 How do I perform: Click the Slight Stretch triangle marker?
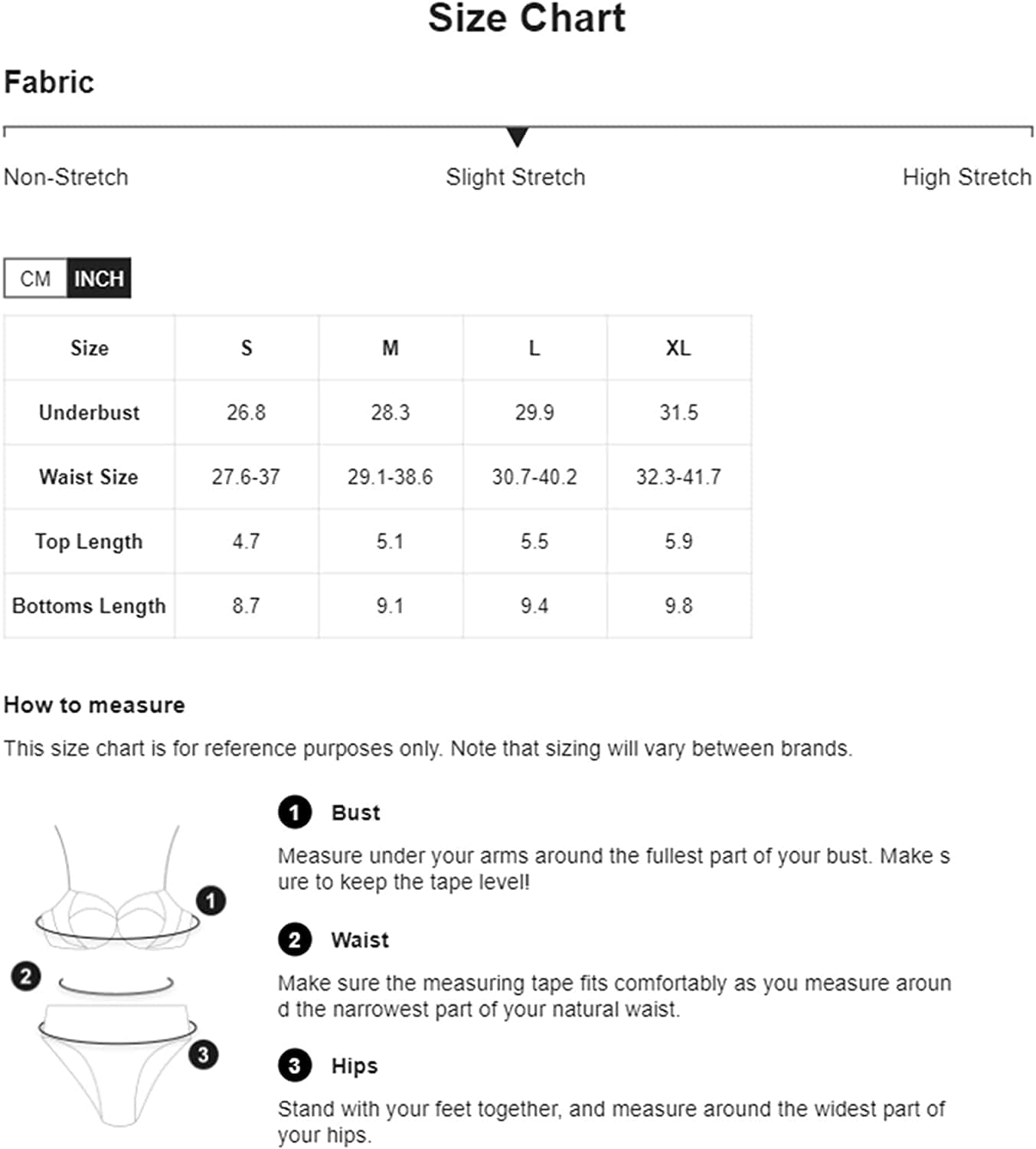click(x=518, y=137)
